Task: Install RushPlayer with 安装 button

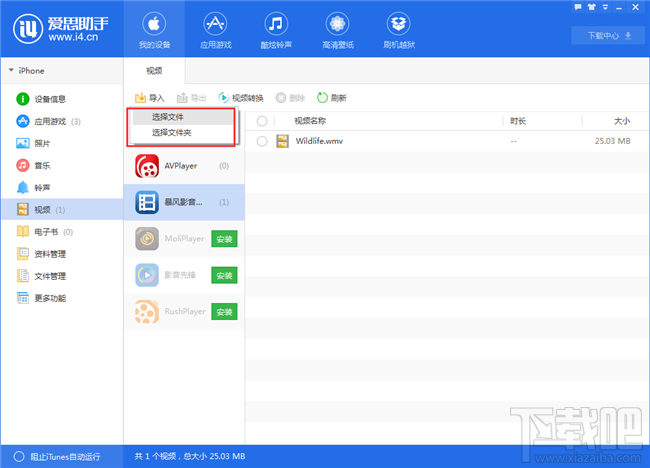Action: (x=224, y=312)
